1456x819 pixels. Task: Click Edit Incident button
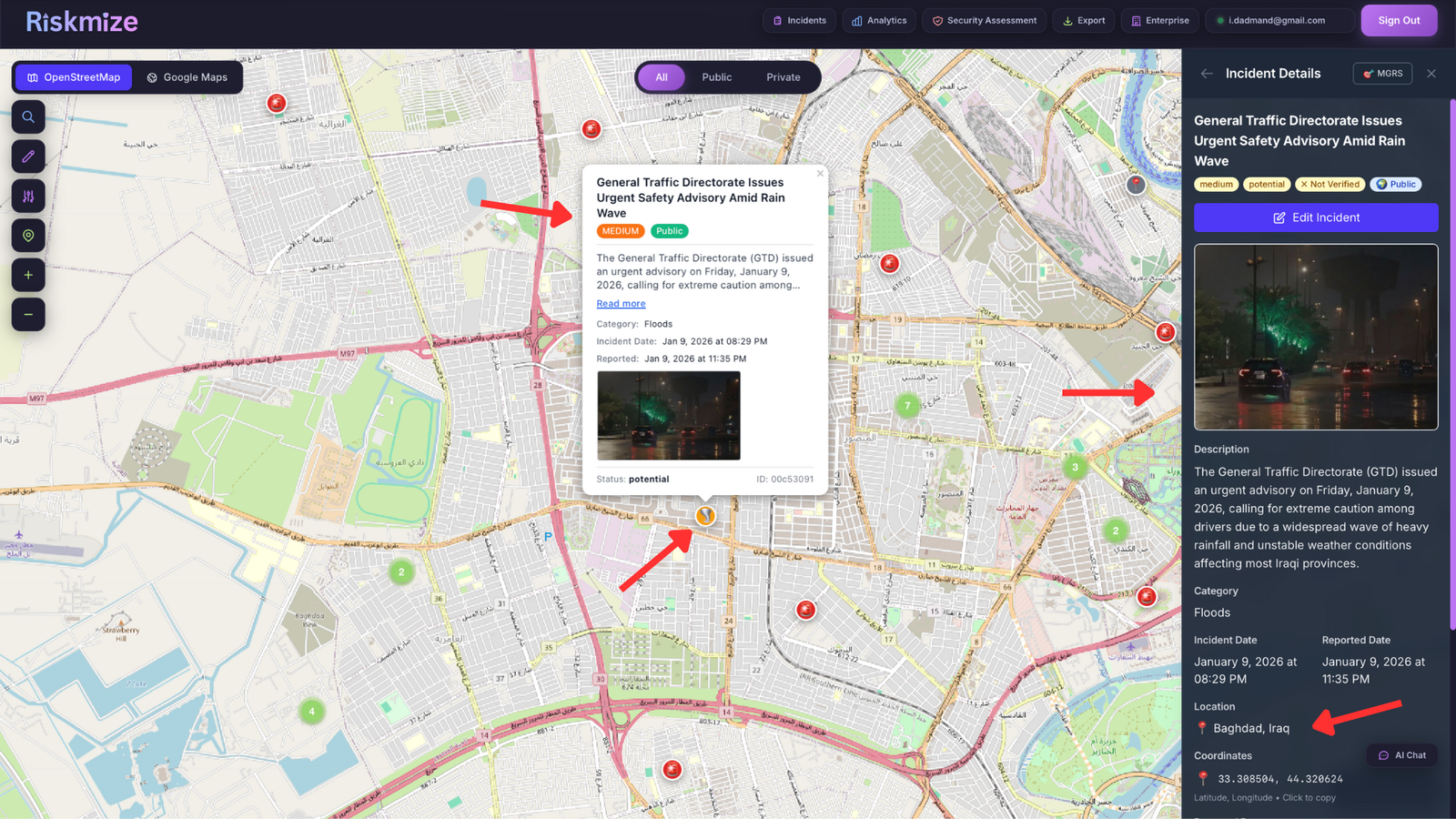tap(1315, 217)
